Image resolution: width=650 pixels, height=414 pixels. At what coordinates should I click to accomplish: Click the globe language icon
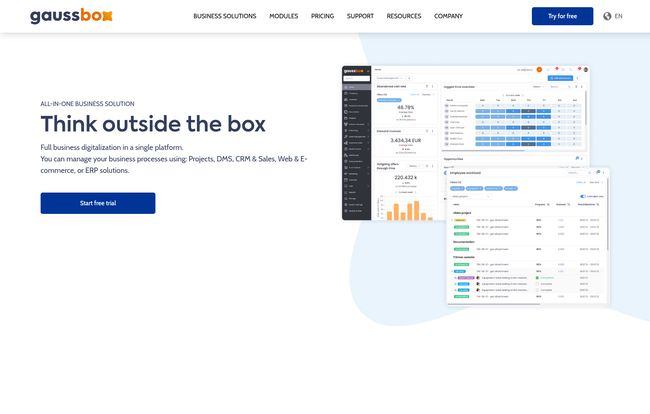coord(607,16)
